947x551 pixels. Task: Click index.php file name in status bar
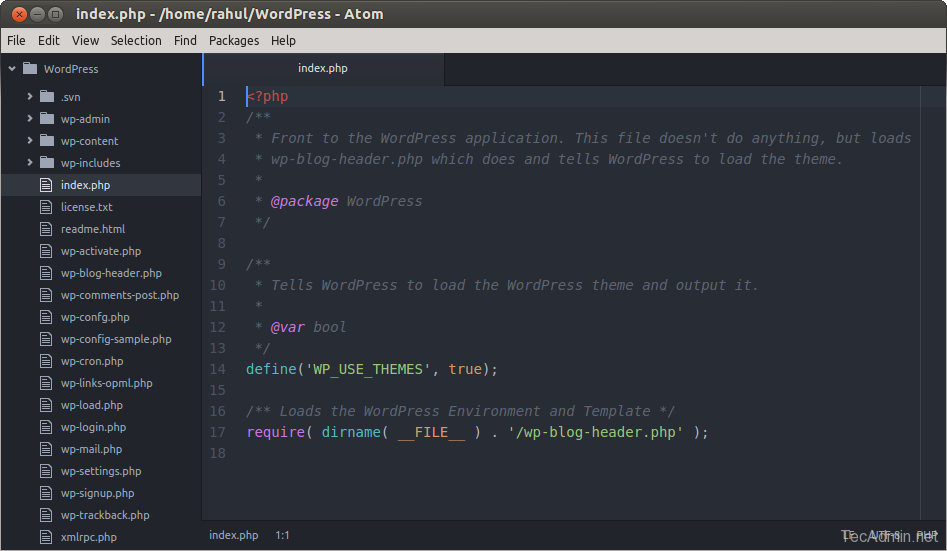click(x=234, y=535)
